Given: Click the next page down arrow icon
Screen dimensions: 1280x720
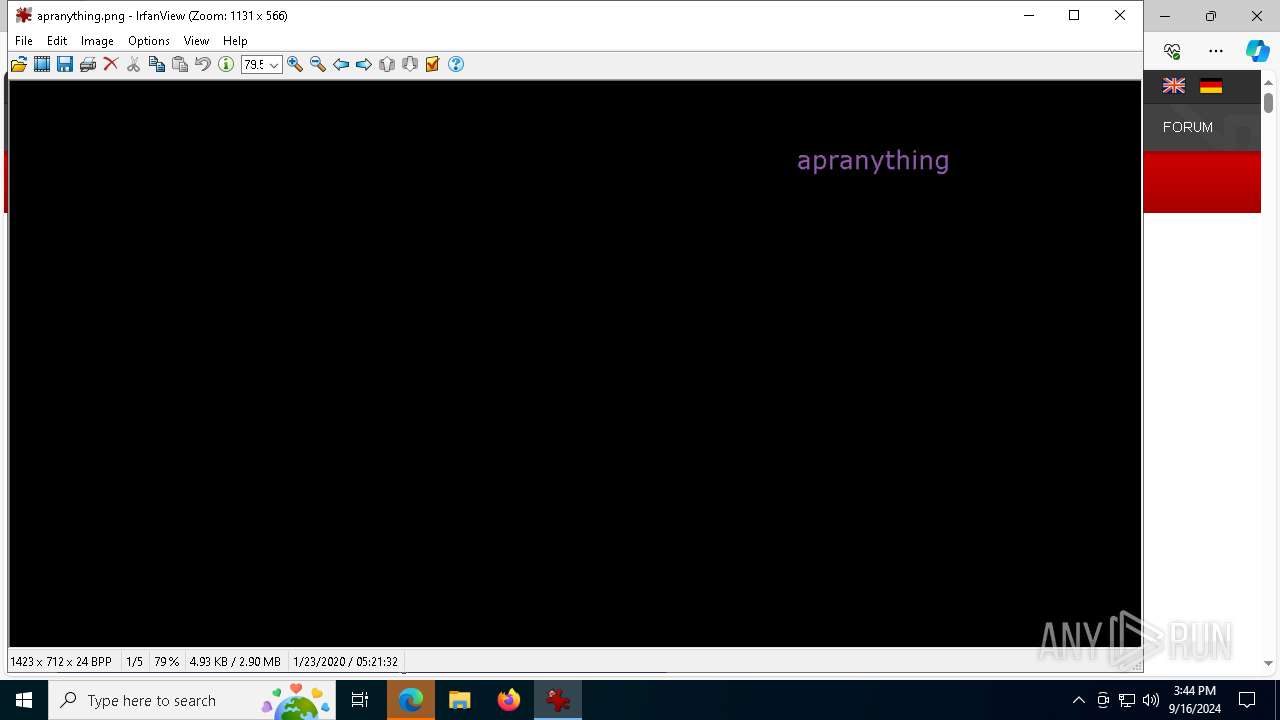Looking at the screenshot, I should (410, 64).
